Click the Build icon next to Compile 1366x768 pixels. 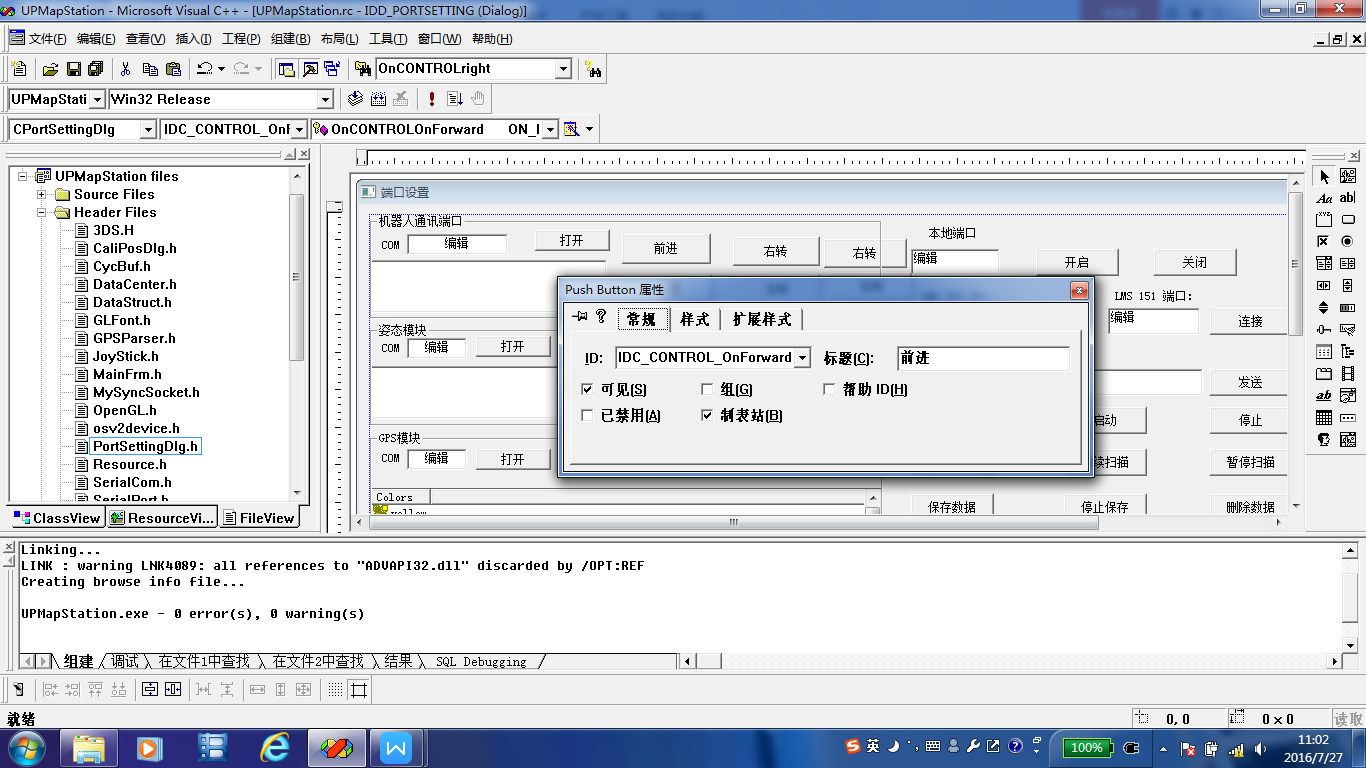tap(378, 98)
